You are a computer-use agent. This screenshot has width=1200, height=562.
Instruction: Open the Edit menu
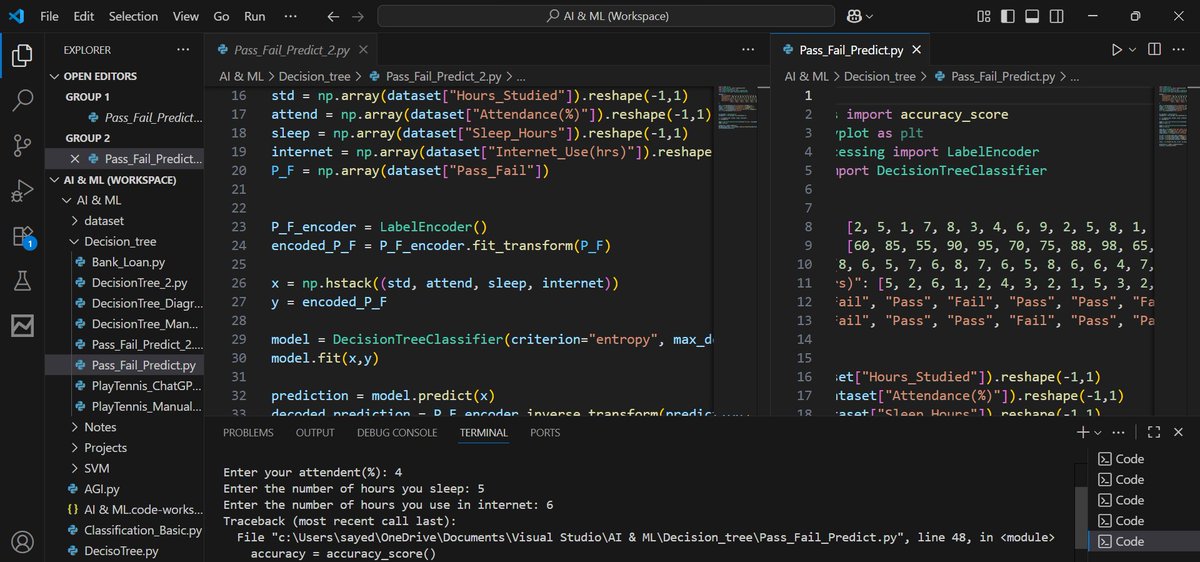(x=84, y=16)
